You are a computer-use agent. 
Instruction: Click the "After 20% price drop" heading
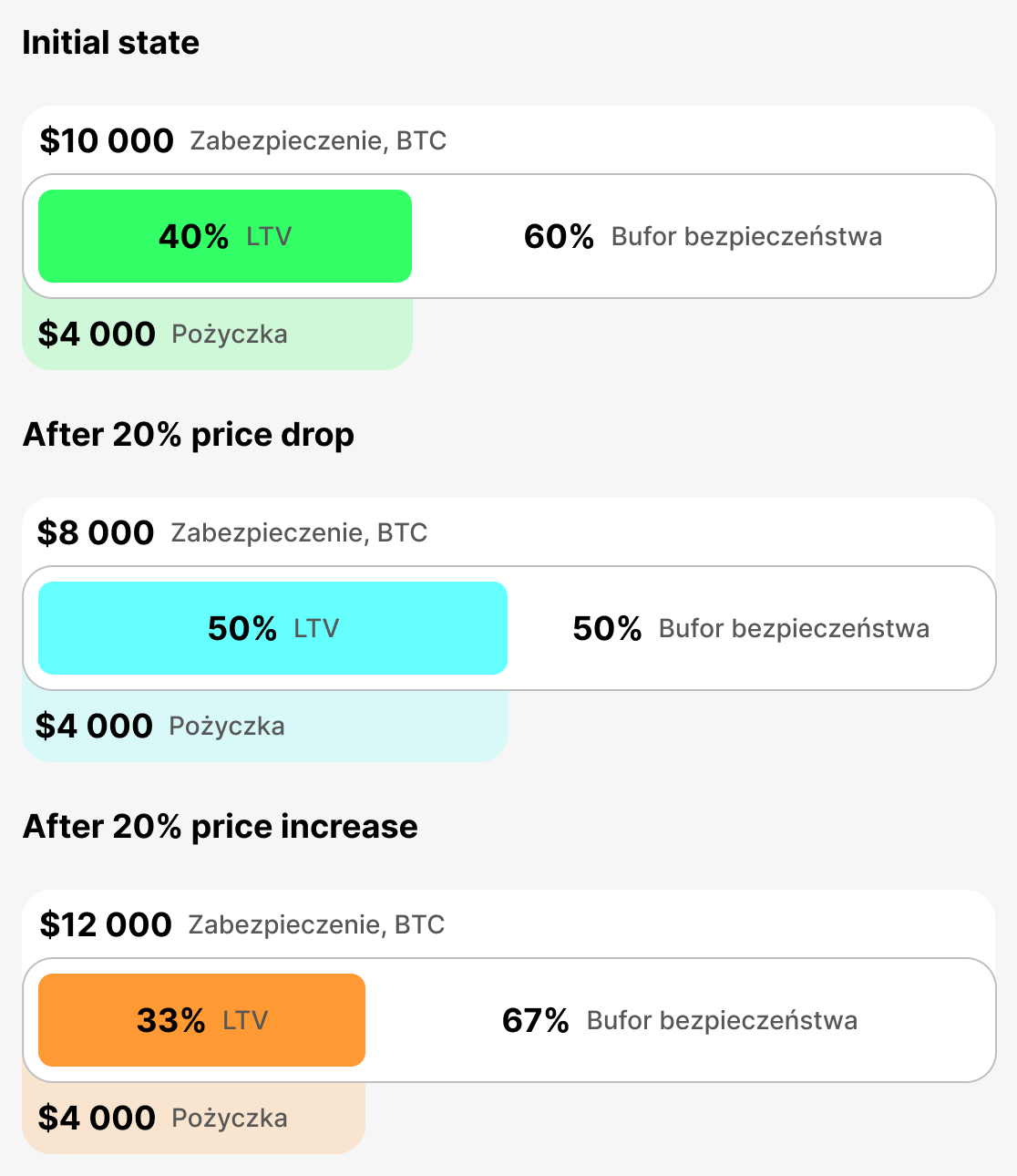click(188, 435)
